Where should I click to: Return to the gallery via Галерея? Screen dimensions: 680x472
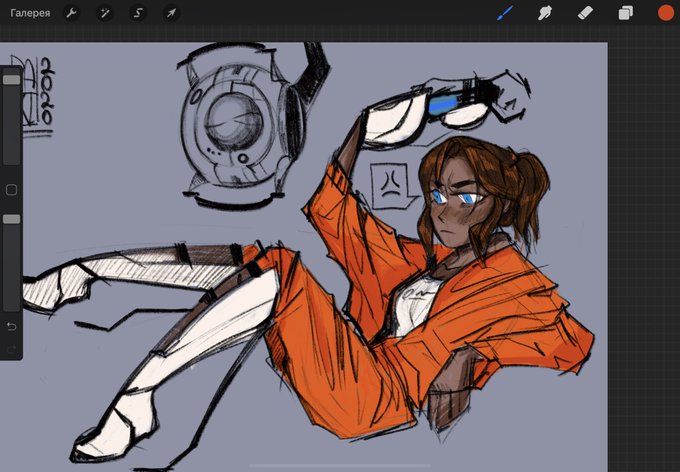30,13
